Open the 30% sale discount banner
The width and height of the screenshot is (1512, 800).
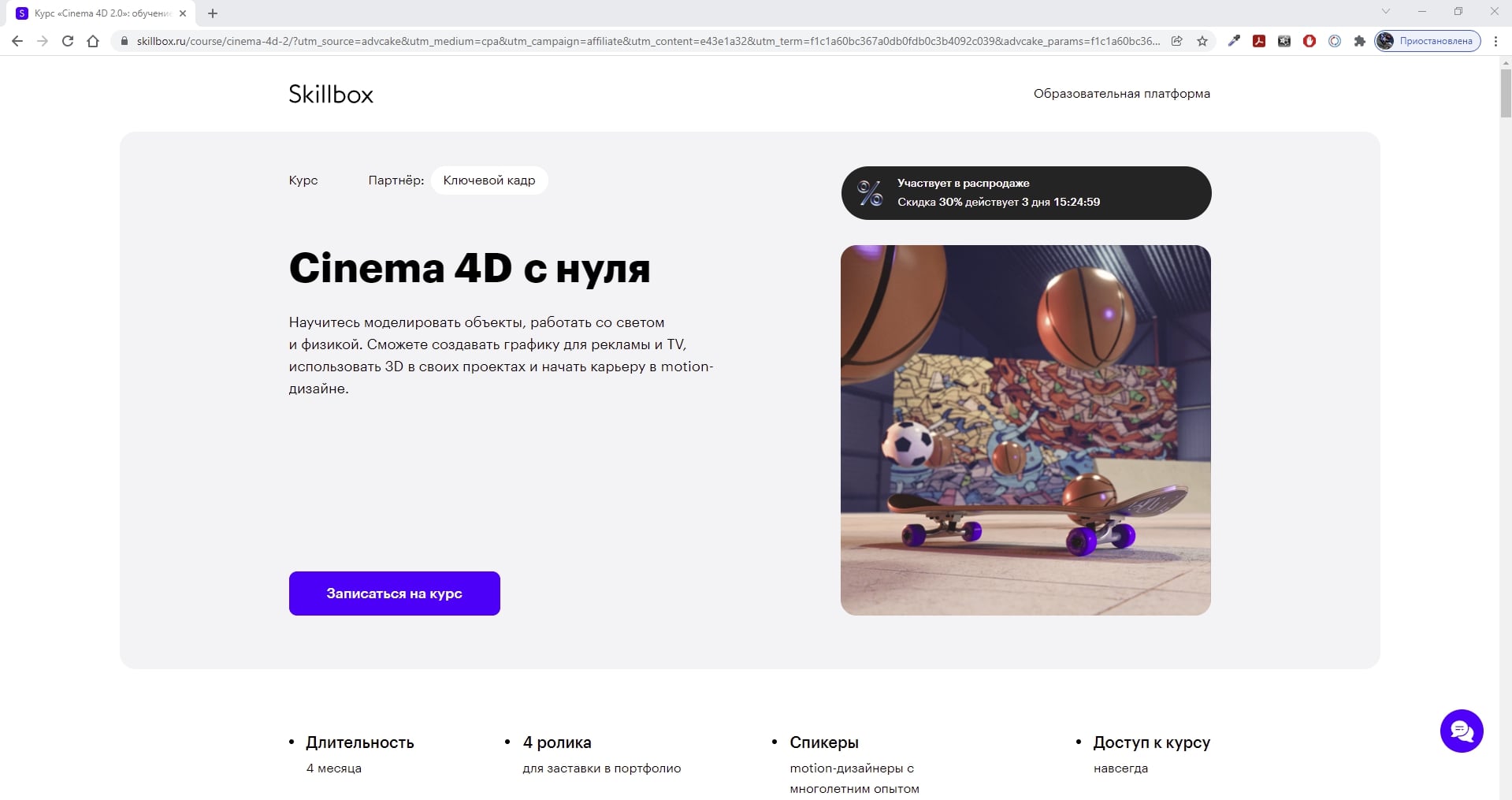click(x=1026, y=193)
